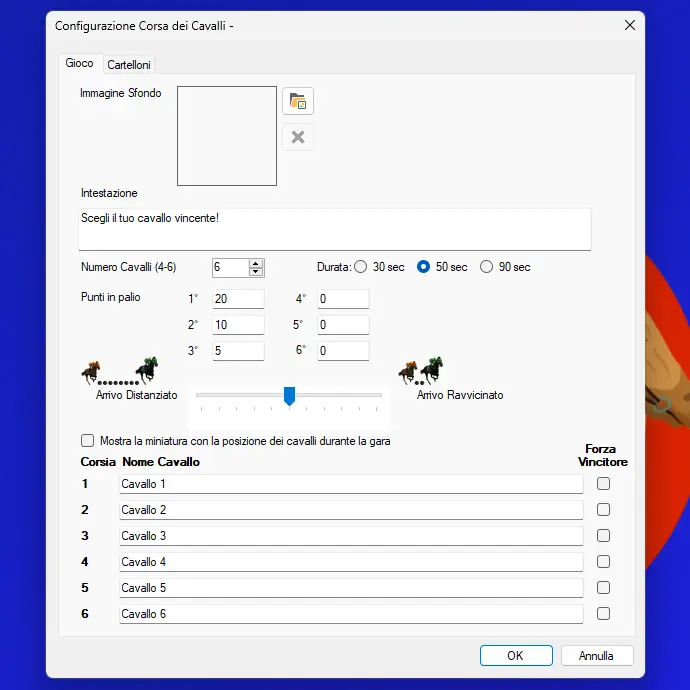Click the background image preview box
Screen dimensions: 690x690
click(x=227, y=136)
